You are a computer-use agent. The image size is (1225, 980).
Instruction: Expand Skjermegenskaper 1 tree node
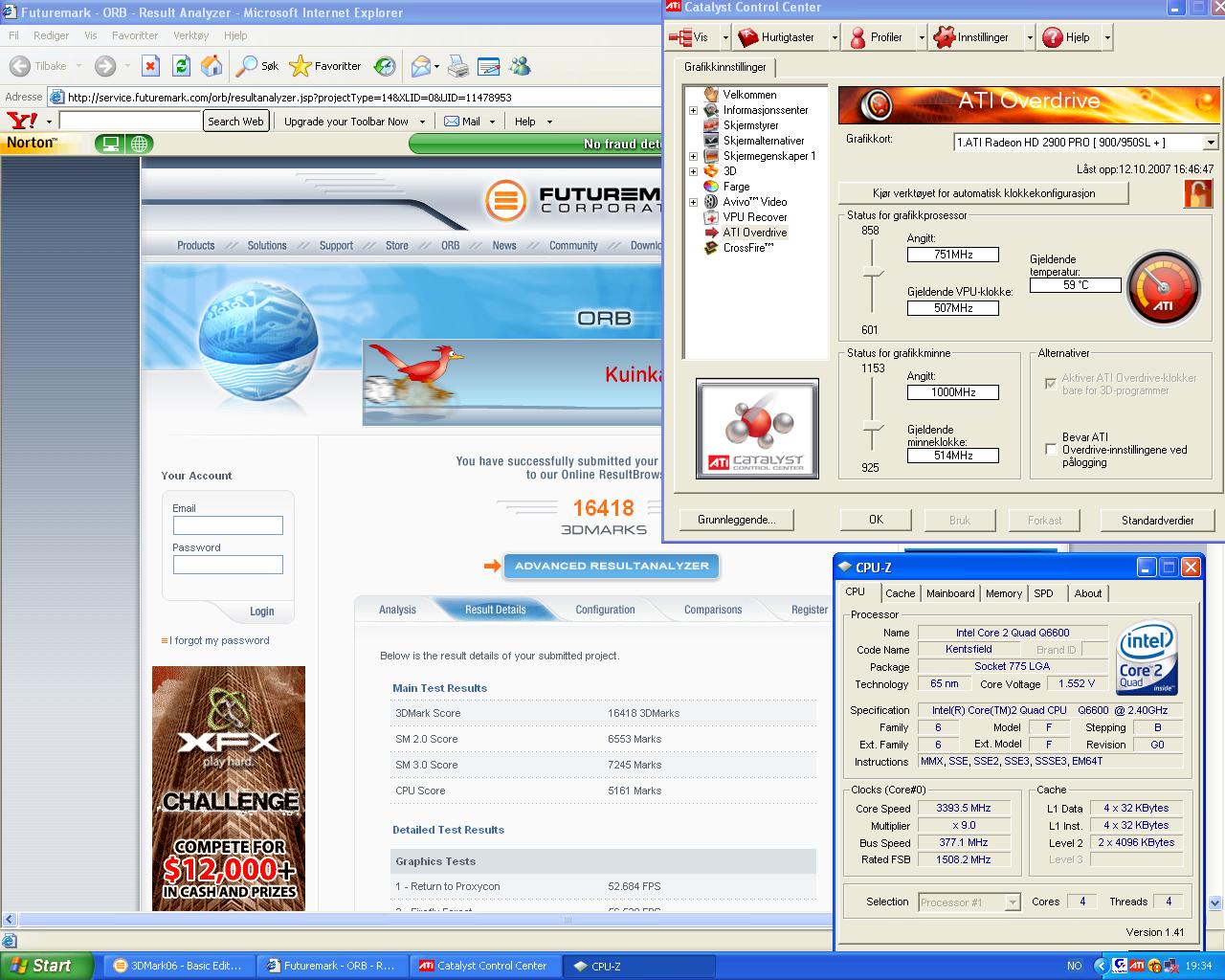(x=693, y=156)
